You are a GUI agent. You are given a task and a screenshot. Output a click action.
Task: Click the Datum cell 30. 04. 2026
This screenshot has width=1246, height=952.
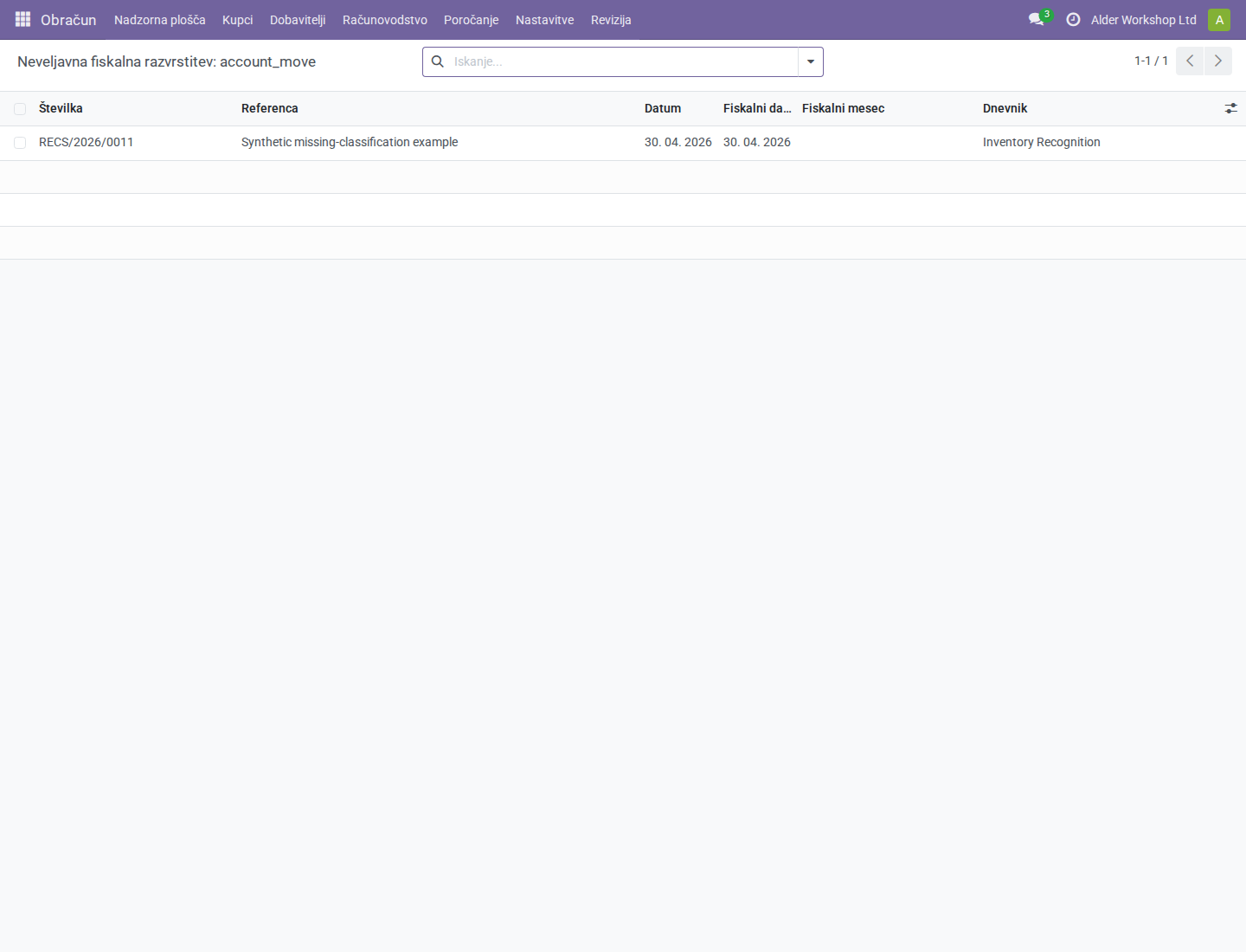coord(678,142)
